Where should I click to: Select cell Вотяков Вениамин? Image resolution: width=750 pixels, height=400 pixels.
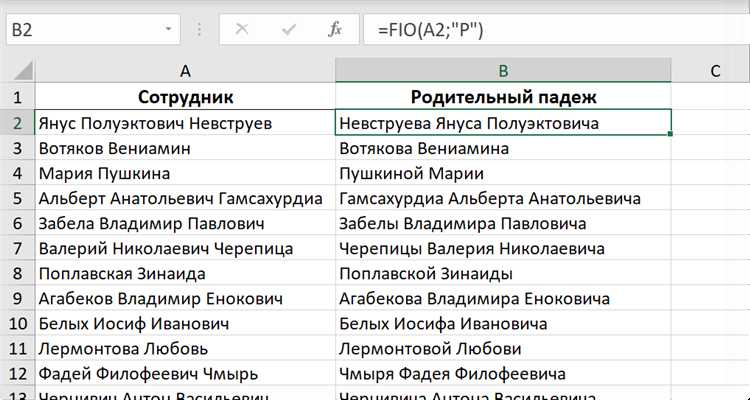coord(185,148)
